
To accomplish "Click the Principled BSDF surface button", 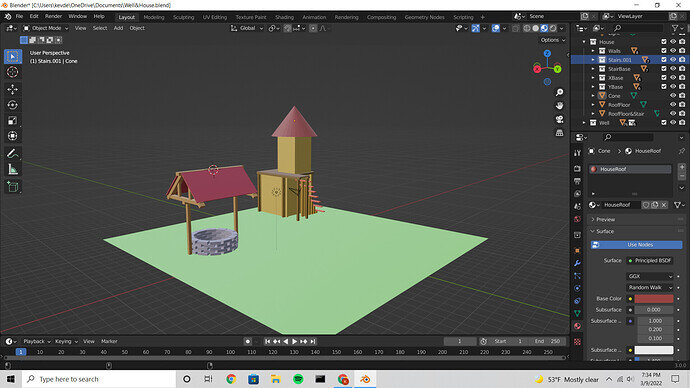I will click(650, 260).
